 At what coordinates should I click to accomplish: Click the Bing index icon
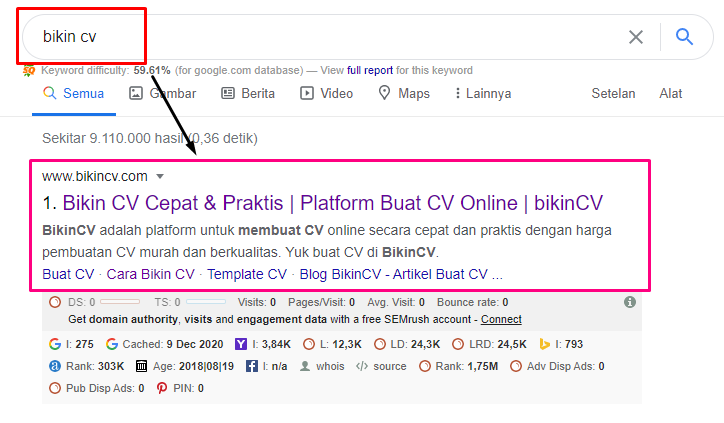point(544,344)
